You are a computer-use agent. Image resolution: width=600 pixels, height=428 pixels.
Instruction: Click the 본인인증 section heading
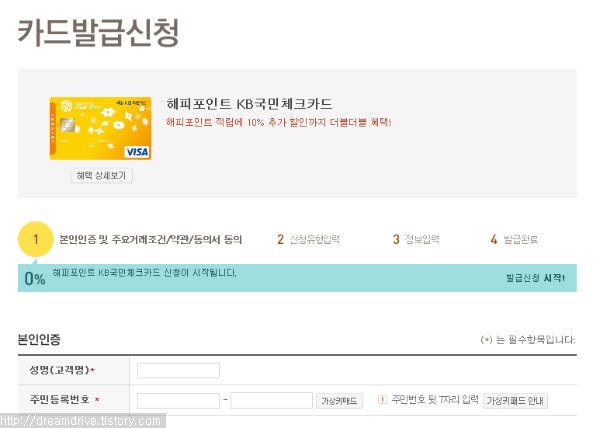tap(39, 339)
